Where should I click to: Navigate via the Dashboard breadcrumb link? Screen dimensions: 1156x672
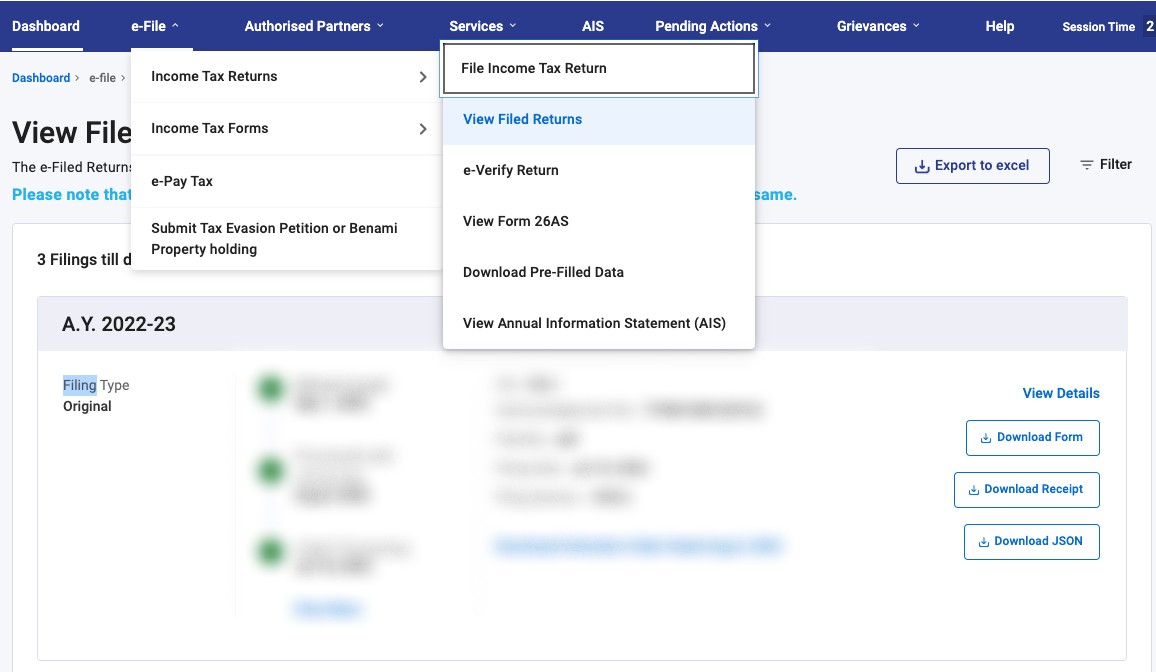coord(40,77)
